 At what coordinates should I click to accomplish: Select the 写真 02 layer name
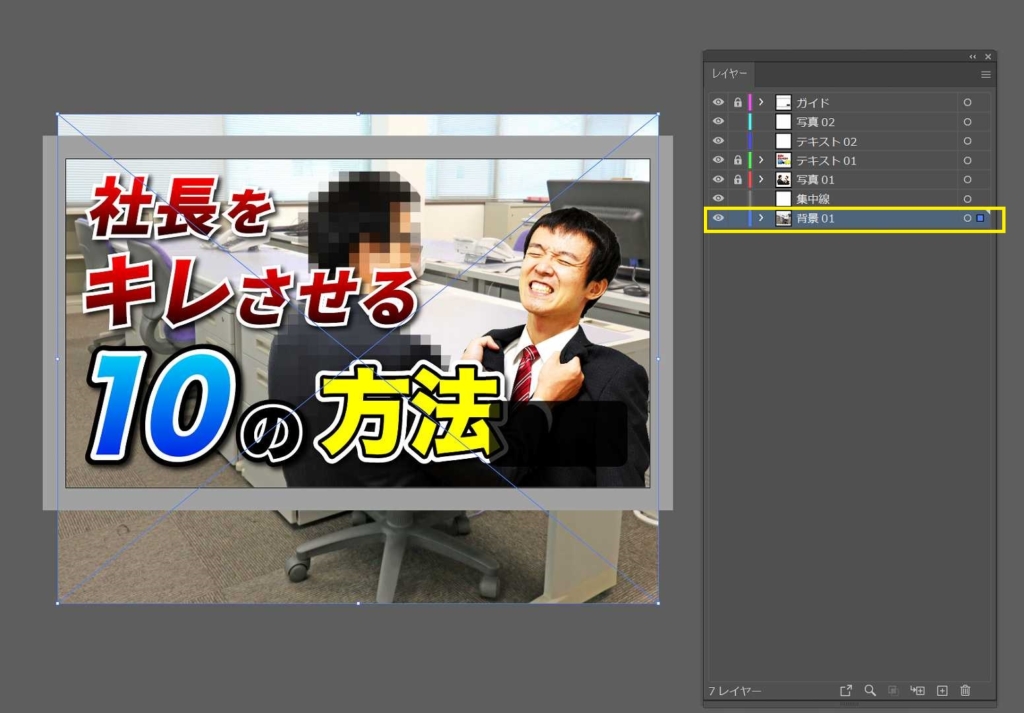(815, 122)
